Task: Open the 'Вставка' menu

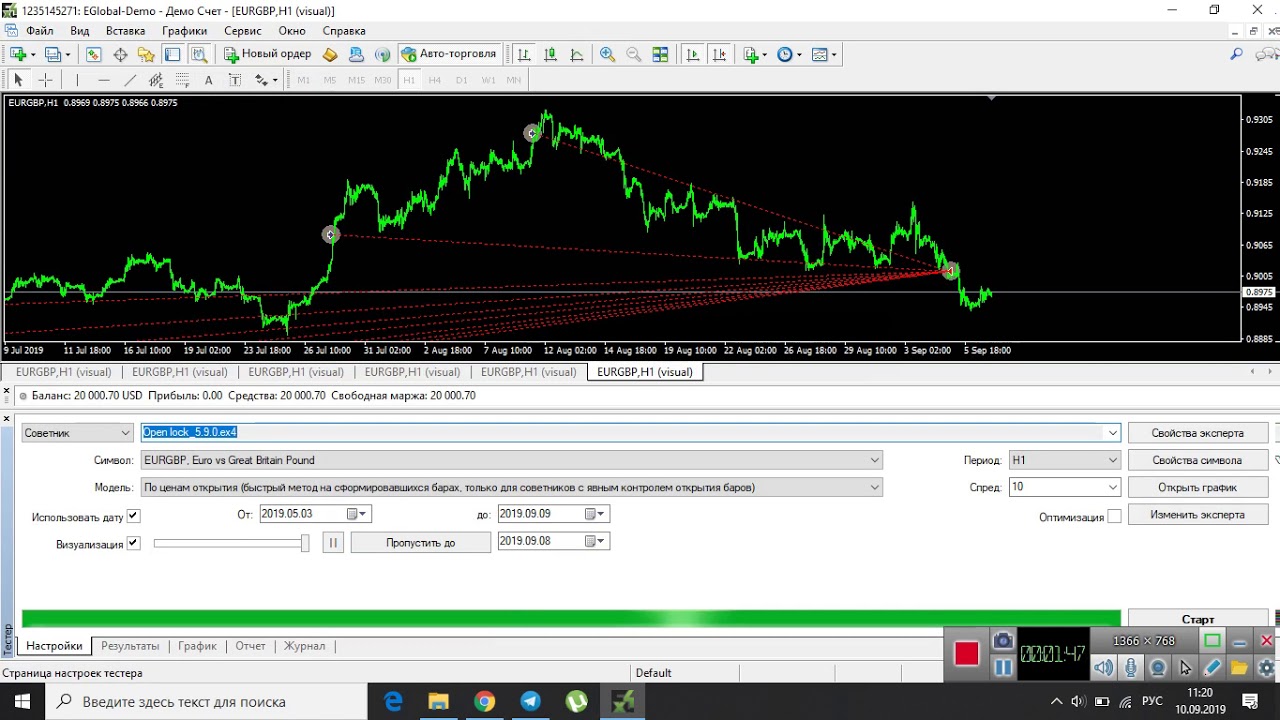Action: tap(125, 31)
